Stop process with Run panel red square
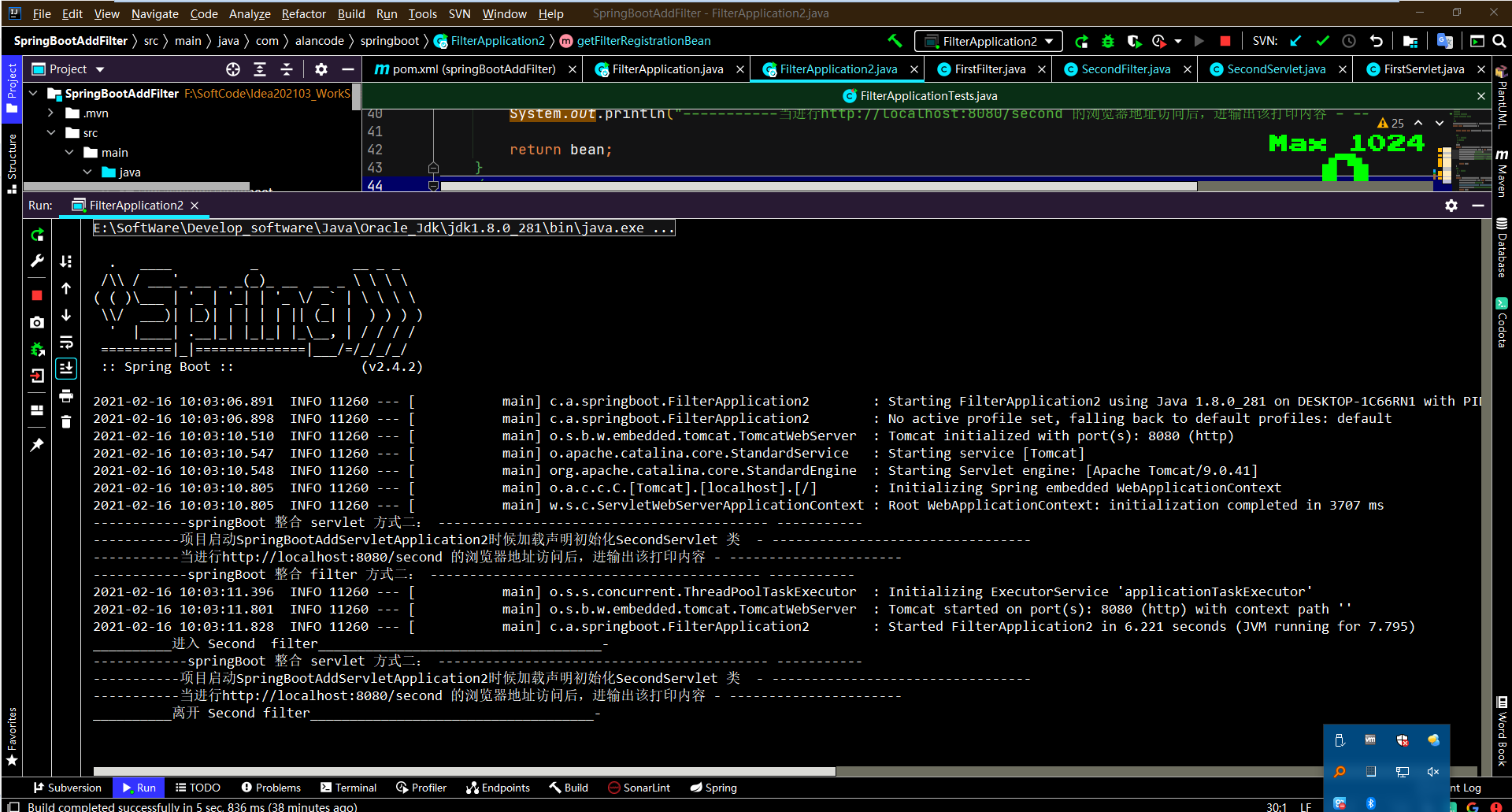Screen dimensions: 1512x812 coord(37,295)
